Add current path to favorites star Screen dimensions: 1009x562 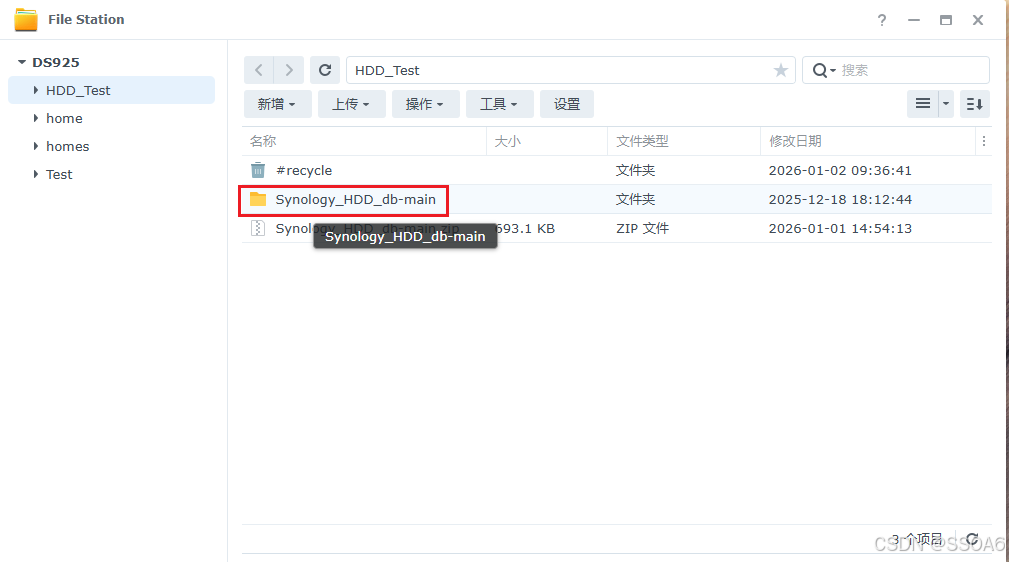coord(781,70)
